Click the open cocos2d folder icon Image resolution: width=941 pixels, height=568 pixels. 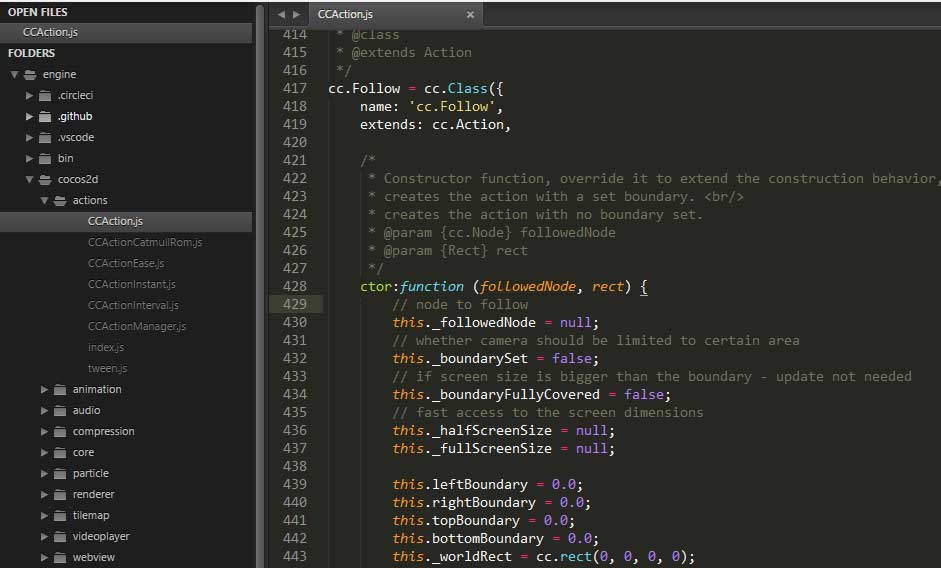point(45,180)
